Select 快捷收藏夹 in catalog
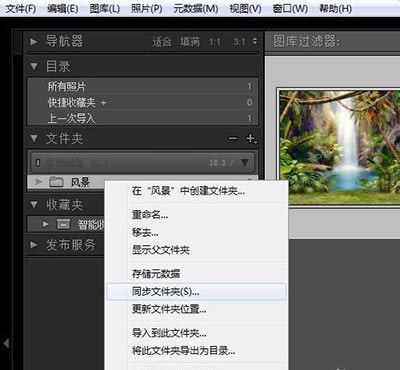 coord(142,103)
